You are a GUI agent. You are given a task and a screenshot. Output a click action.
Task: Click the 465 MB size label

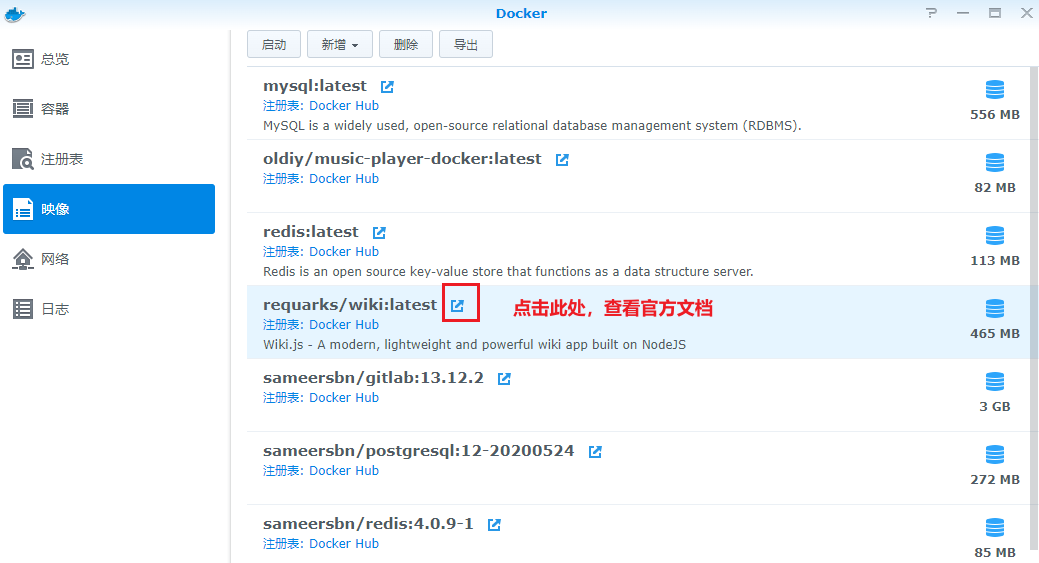(x=995, y=333)
